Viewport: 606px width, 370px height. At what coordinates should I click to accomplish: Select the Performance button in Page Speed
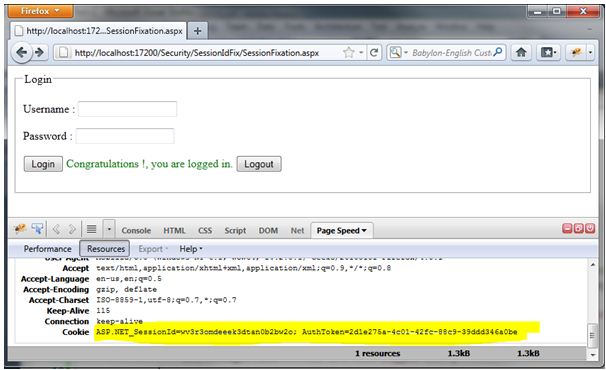coord(48,249)
